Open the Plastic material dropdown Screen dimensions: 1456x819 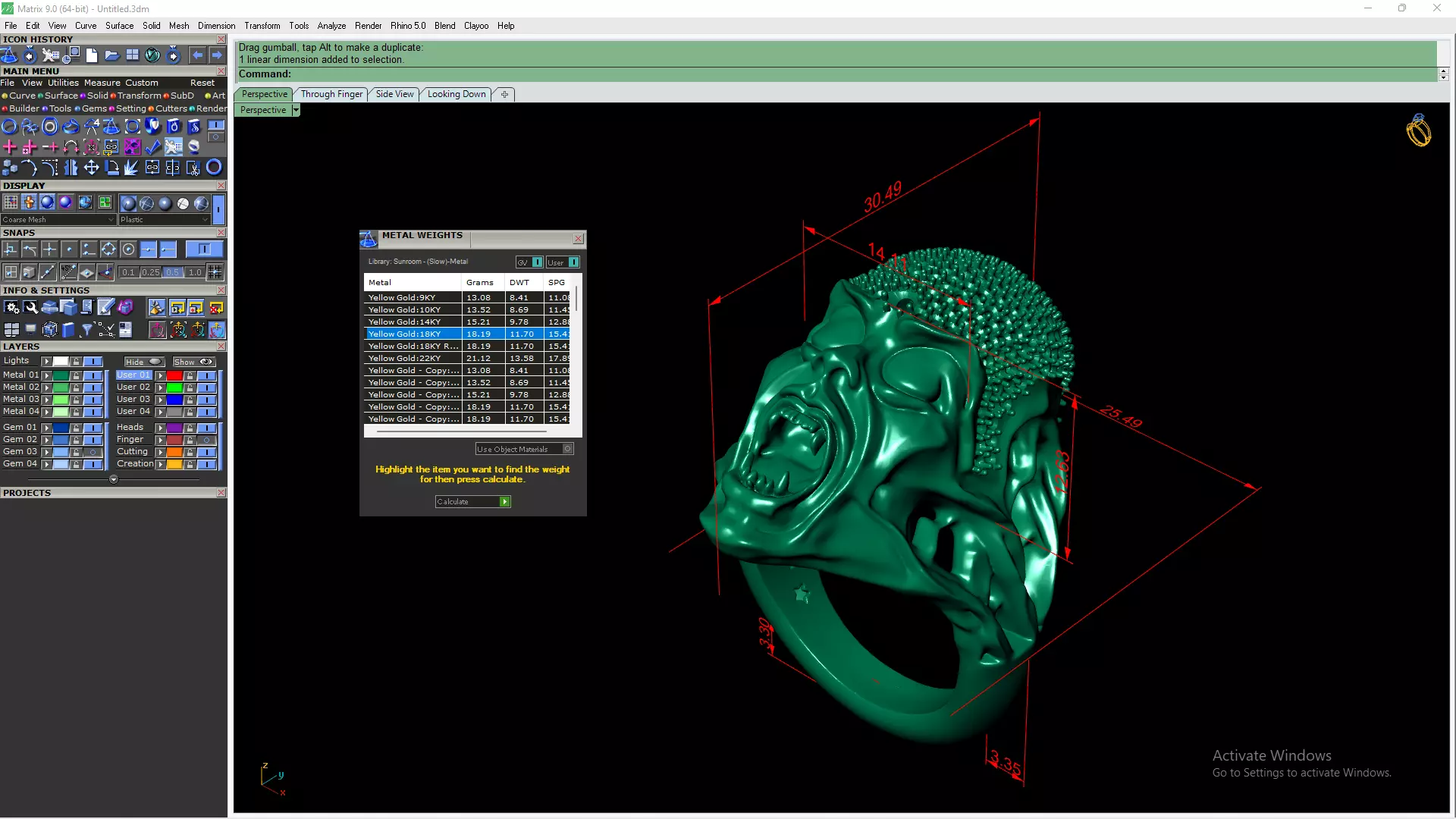pos(205,220)
